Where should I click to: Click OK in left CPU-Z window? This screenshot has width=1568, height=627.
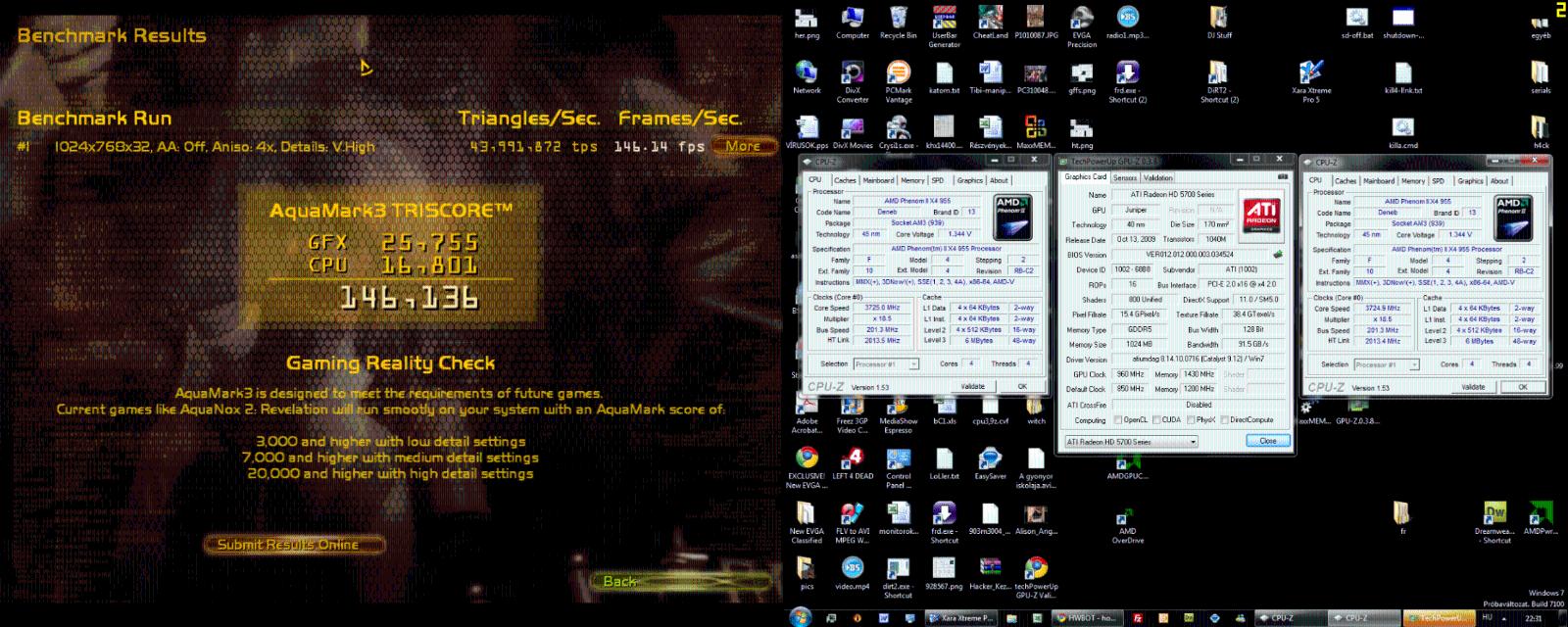(x=1022, y=386)
